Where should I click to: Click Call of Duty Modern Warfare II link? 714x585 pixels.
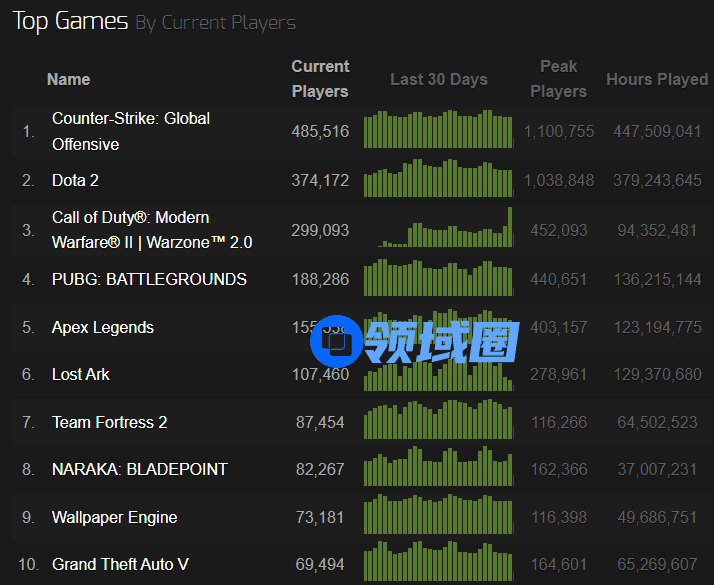[151, 230]
